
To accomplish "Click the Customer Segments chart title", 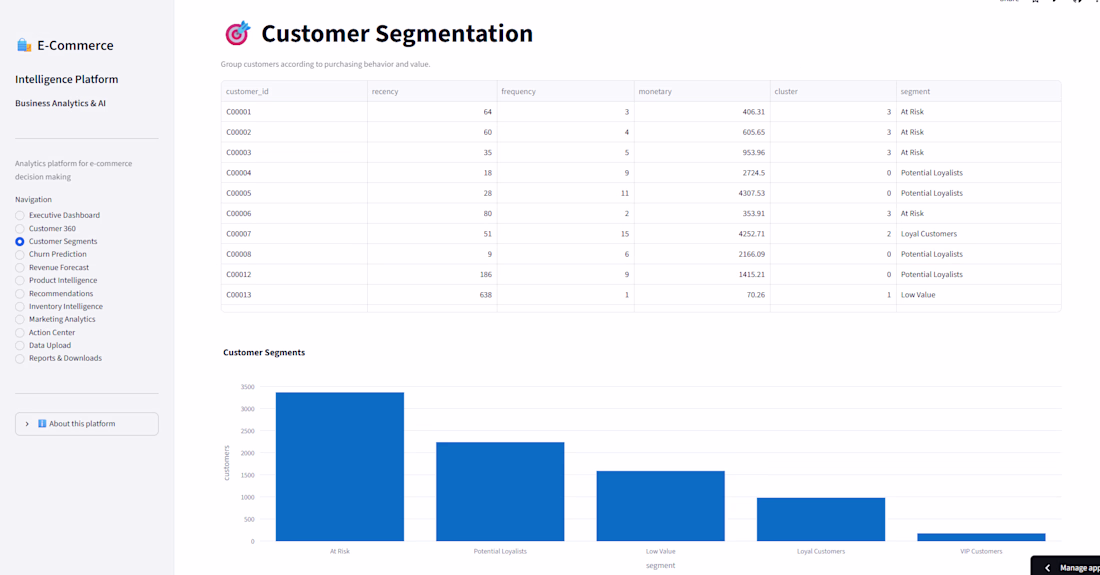I will click(264, 352).
